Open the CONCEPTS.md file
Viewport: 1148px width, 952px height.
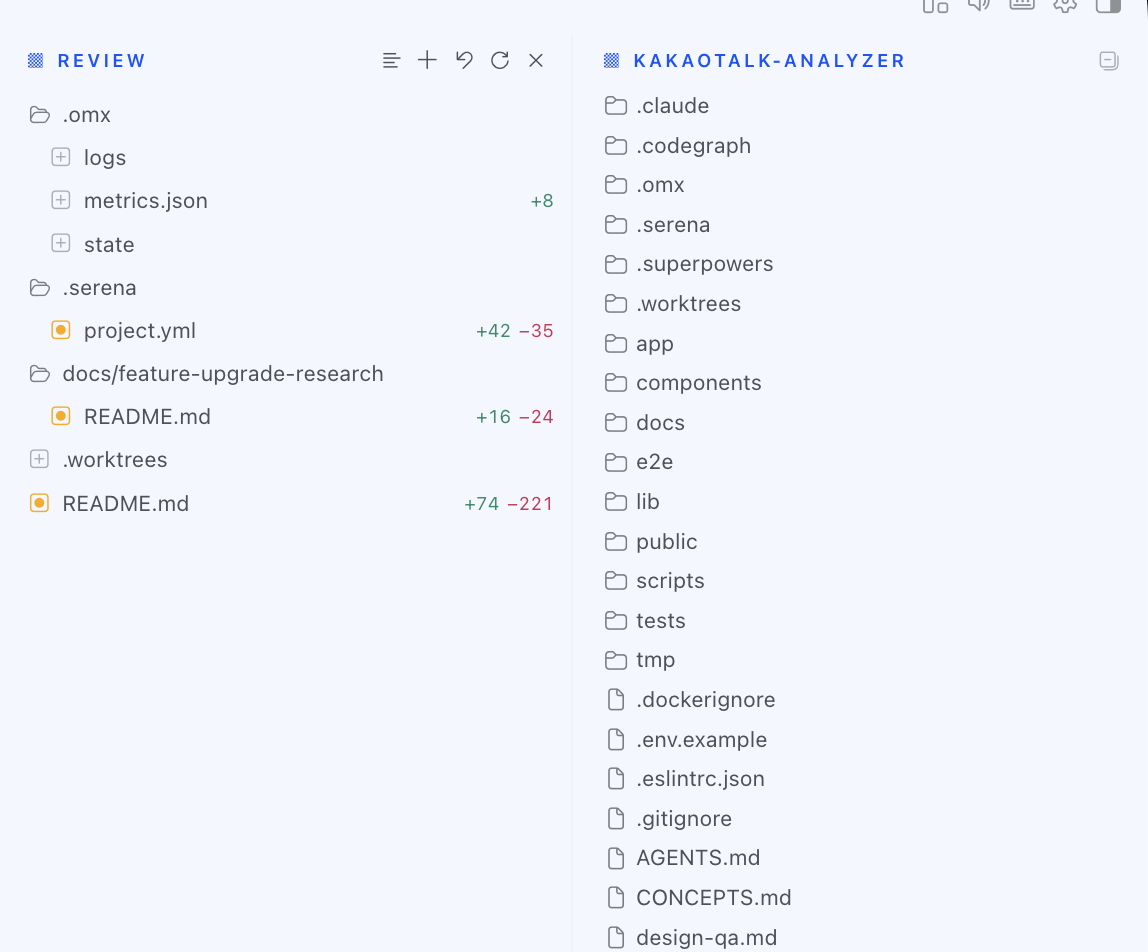[699, 897]
